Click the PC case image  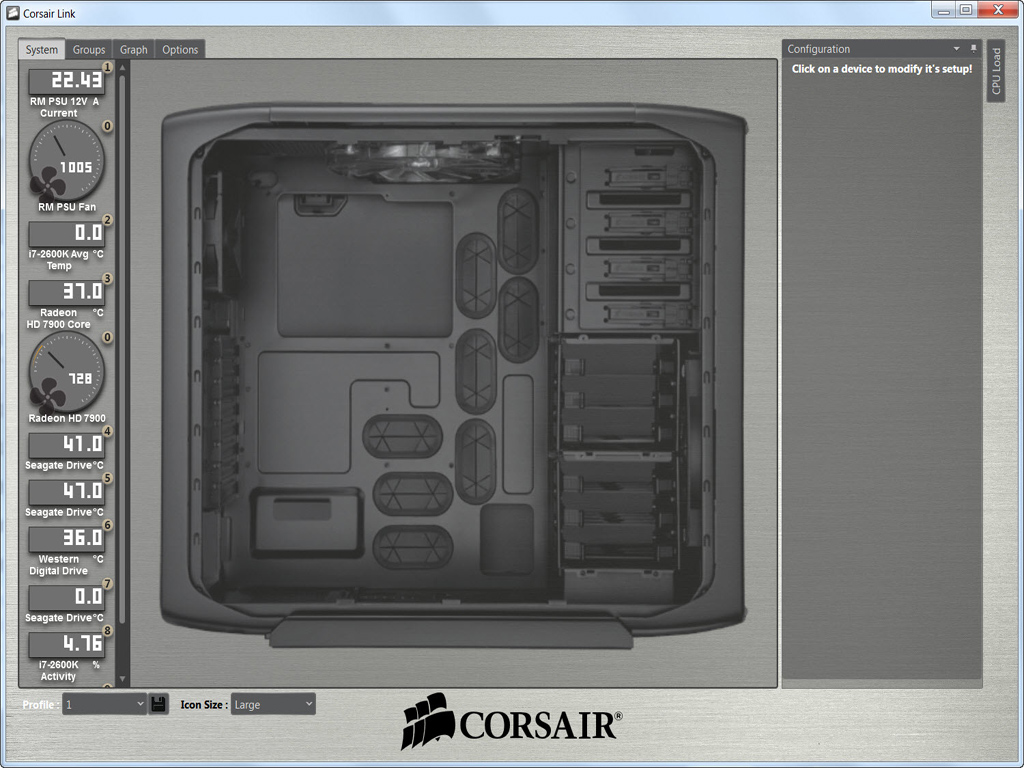tap(454, 376)
